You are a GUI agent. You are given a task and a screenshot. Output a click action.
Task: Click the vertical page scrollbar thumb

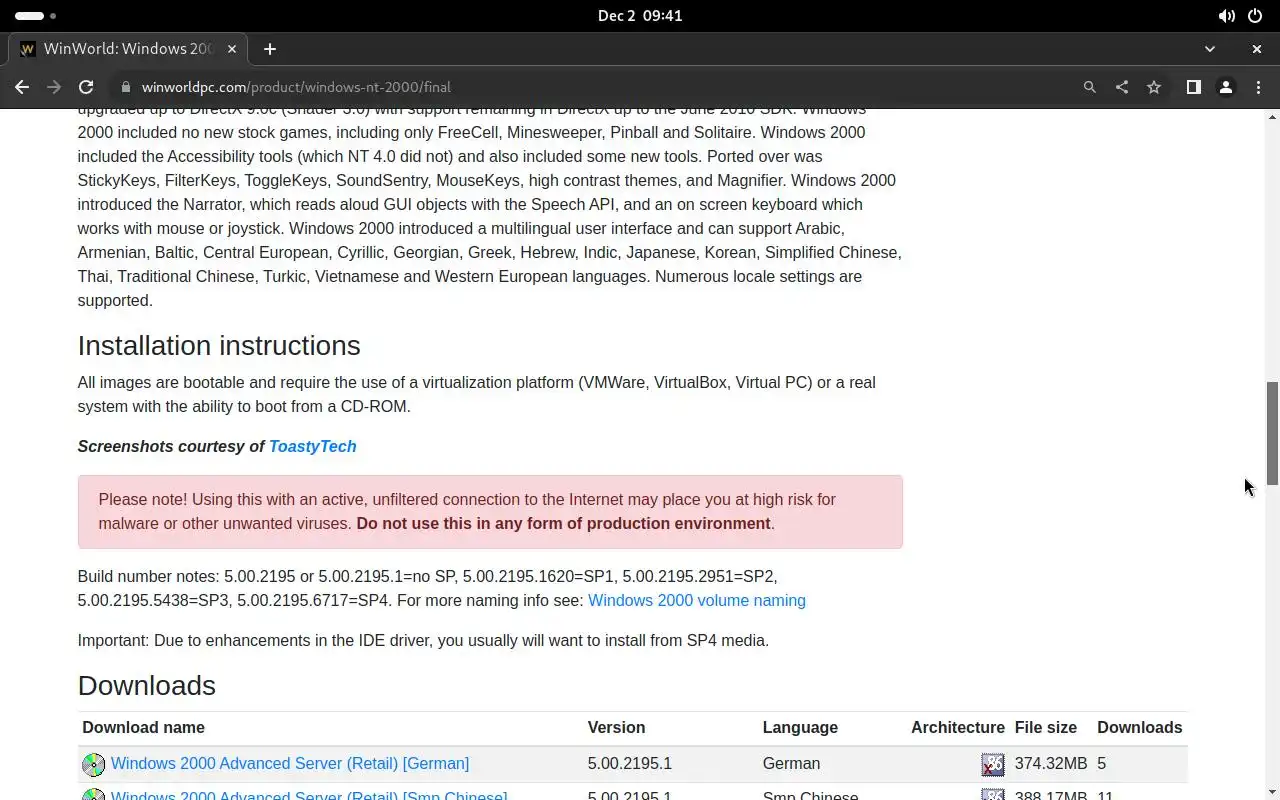pyautogui.click(x=1272, y=432)
